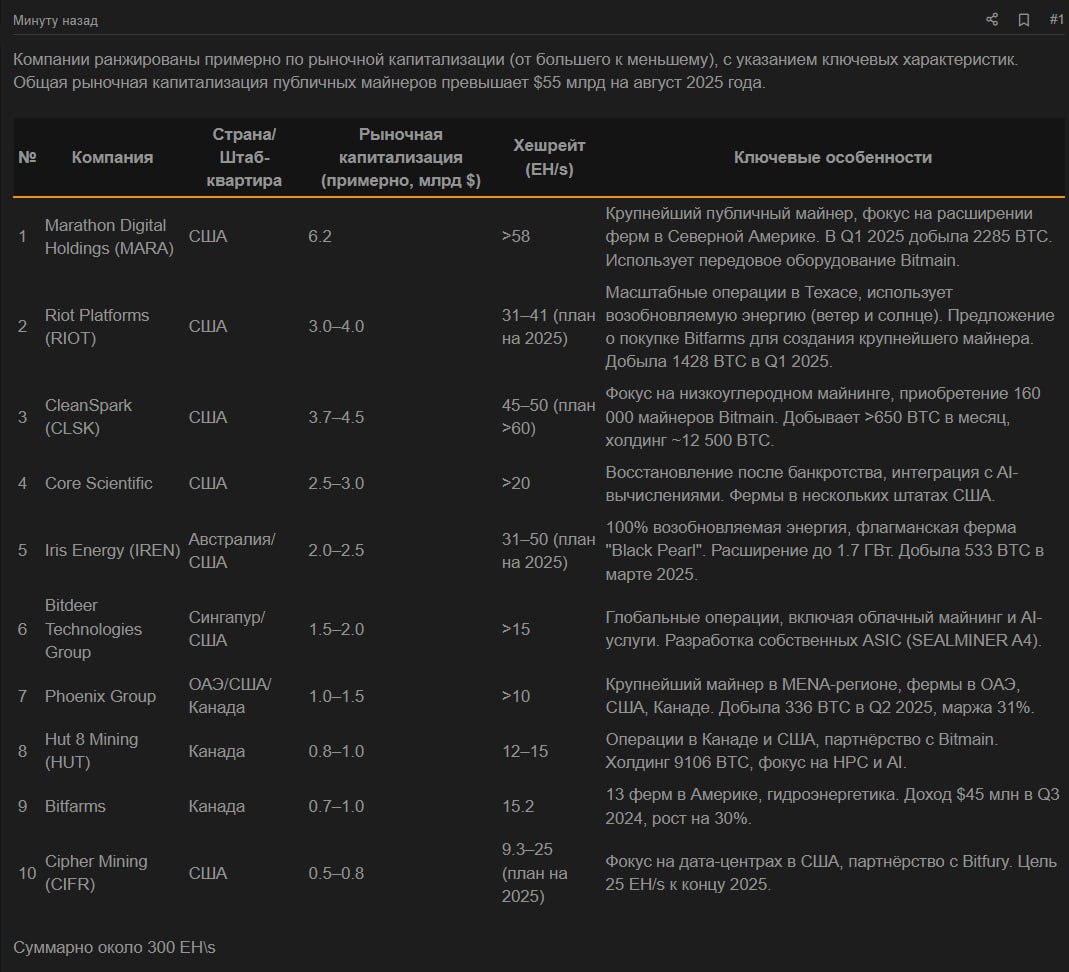Select the "Bitdeer Technologies Group" cell
The height and width of the screenshot is (972, 1069).
[x=93, y=628]
